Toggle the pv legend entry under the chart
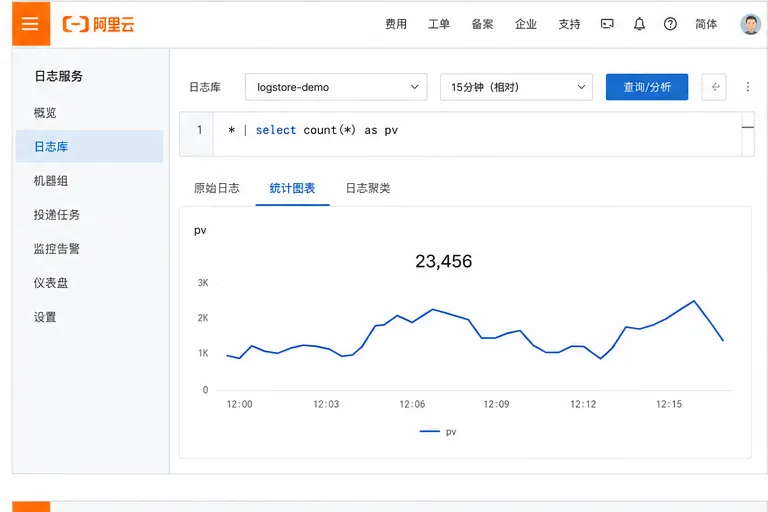 (x=438, y=432)
